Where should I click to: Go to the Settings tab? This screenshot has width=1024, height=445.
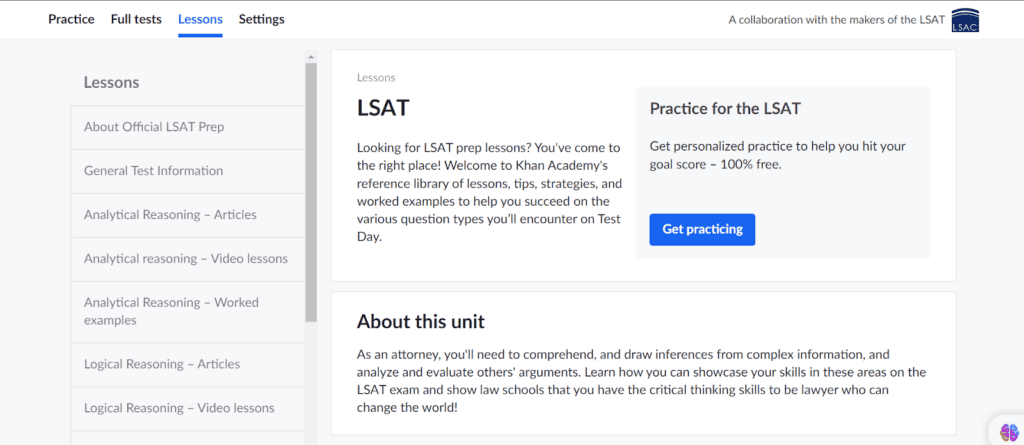coord(261,20)
